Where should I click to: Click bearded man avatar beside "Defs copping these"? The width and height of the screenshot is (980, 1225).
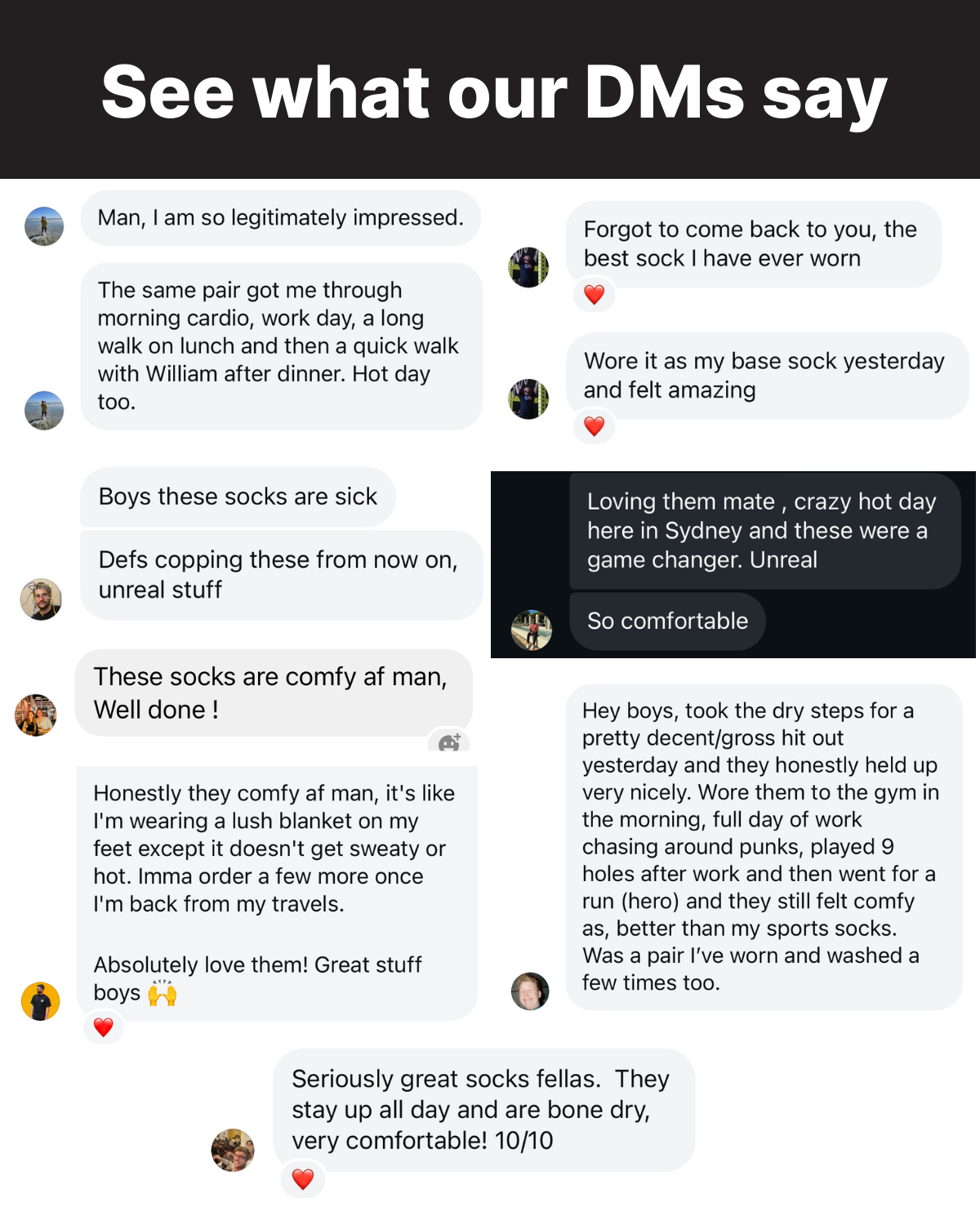click(41, 599)
